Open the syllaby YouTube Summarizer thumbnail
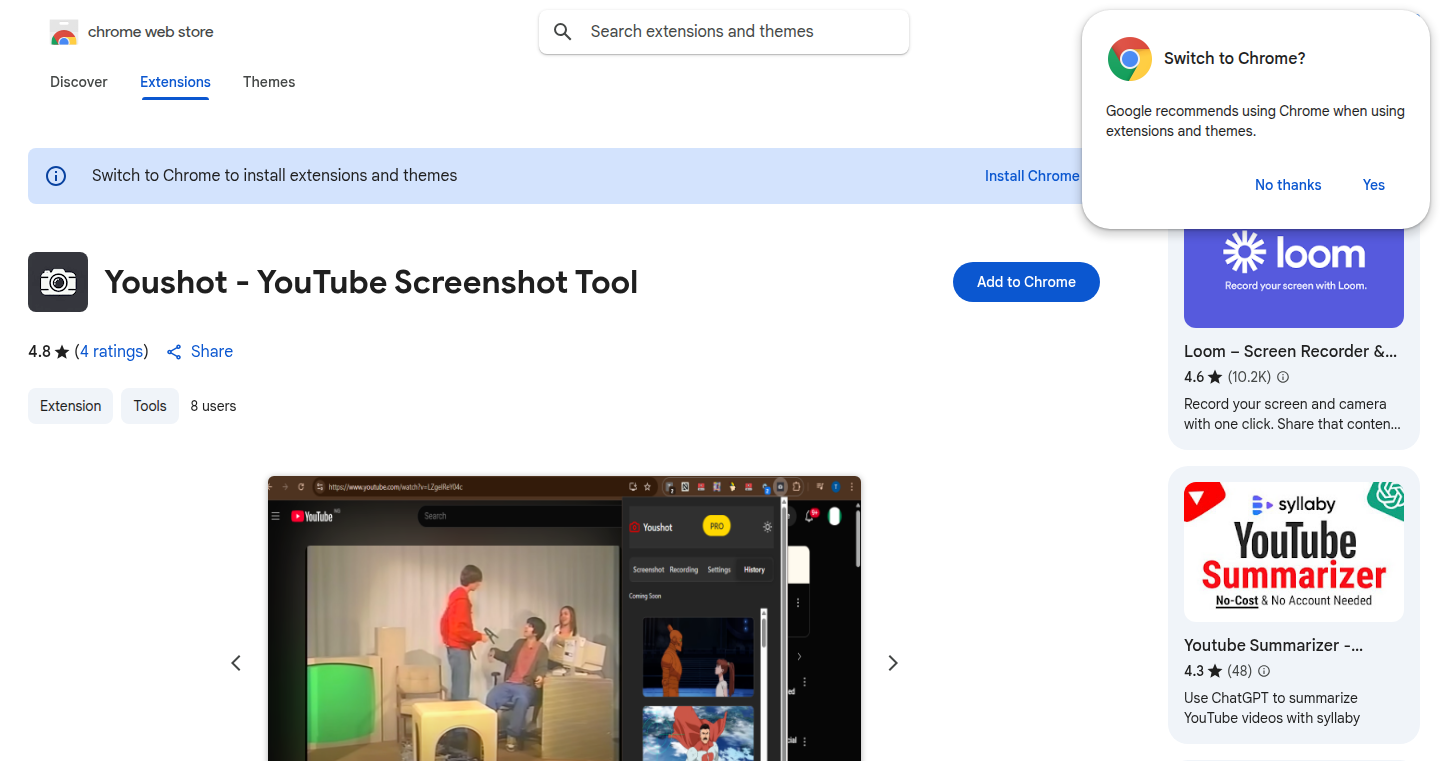The height and width of the screenshot is (761, 1440). (x=1294, y=552)
